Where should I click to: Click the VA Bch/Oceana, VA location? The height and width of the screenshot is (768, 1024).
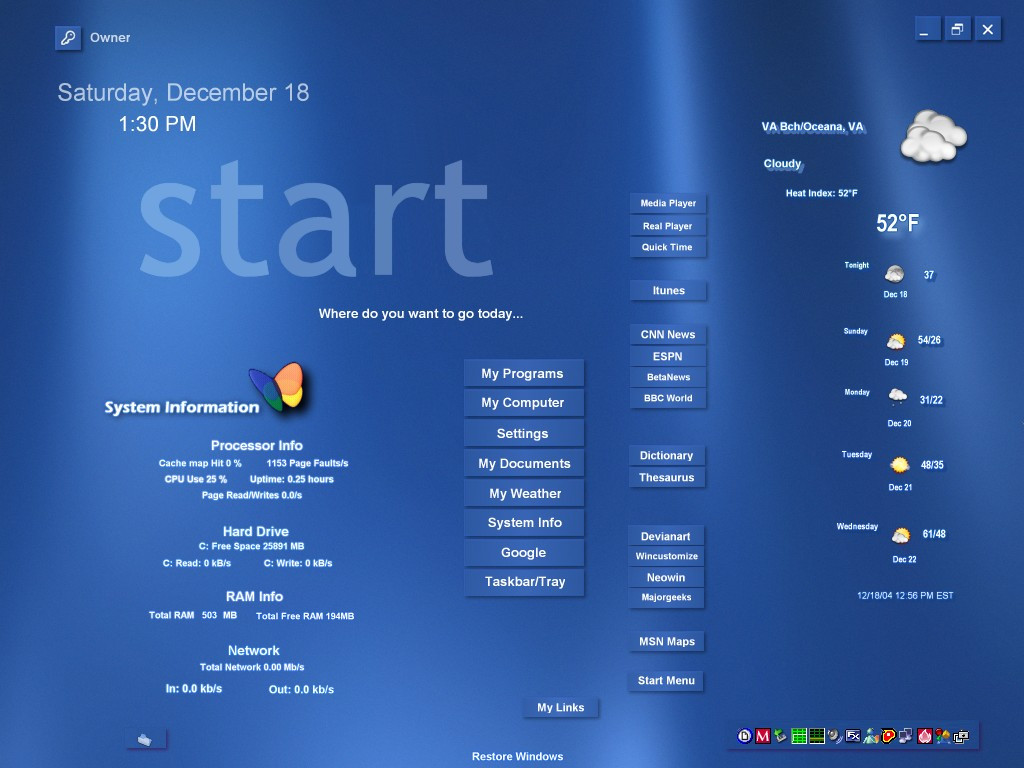[x=812, y=127]
